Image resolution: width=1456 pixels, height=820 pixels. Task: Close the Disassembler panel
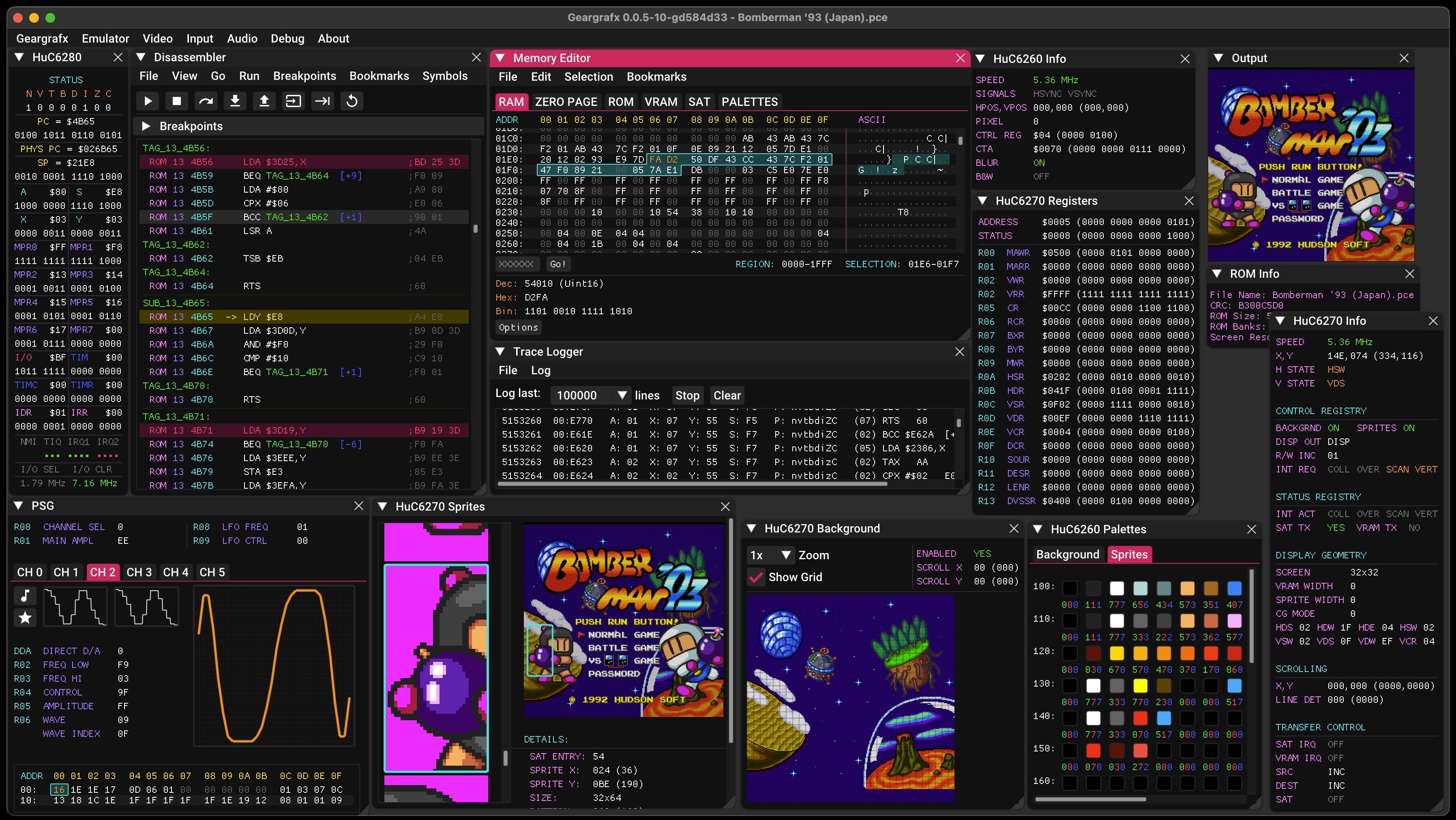476,57
